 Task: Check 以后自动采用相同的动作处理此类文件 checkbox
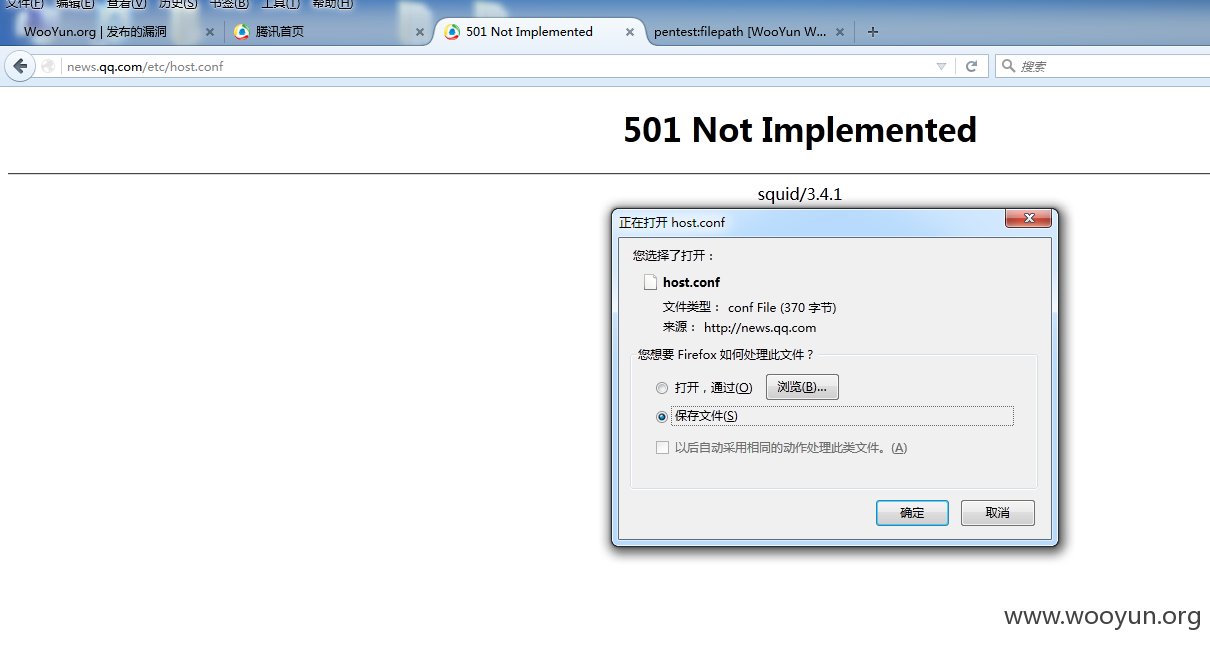(662, 448)
